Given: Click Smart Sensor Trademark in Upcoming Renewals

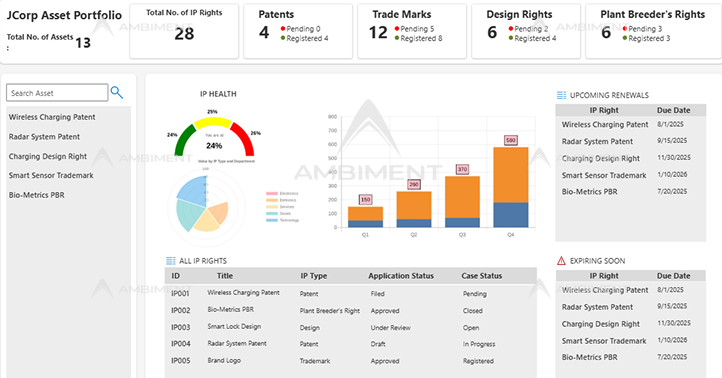Looking at the screenshot, I should click(x=604, y=175).
